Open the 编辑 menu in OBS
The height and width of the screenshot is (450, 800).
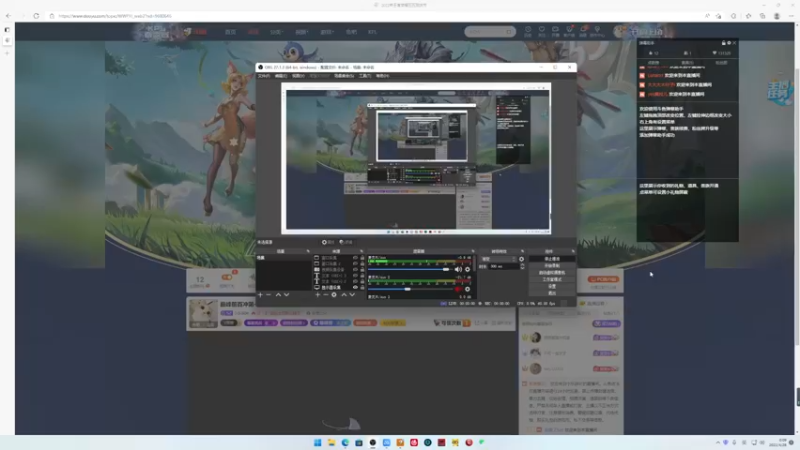click(x=281, y=76)
